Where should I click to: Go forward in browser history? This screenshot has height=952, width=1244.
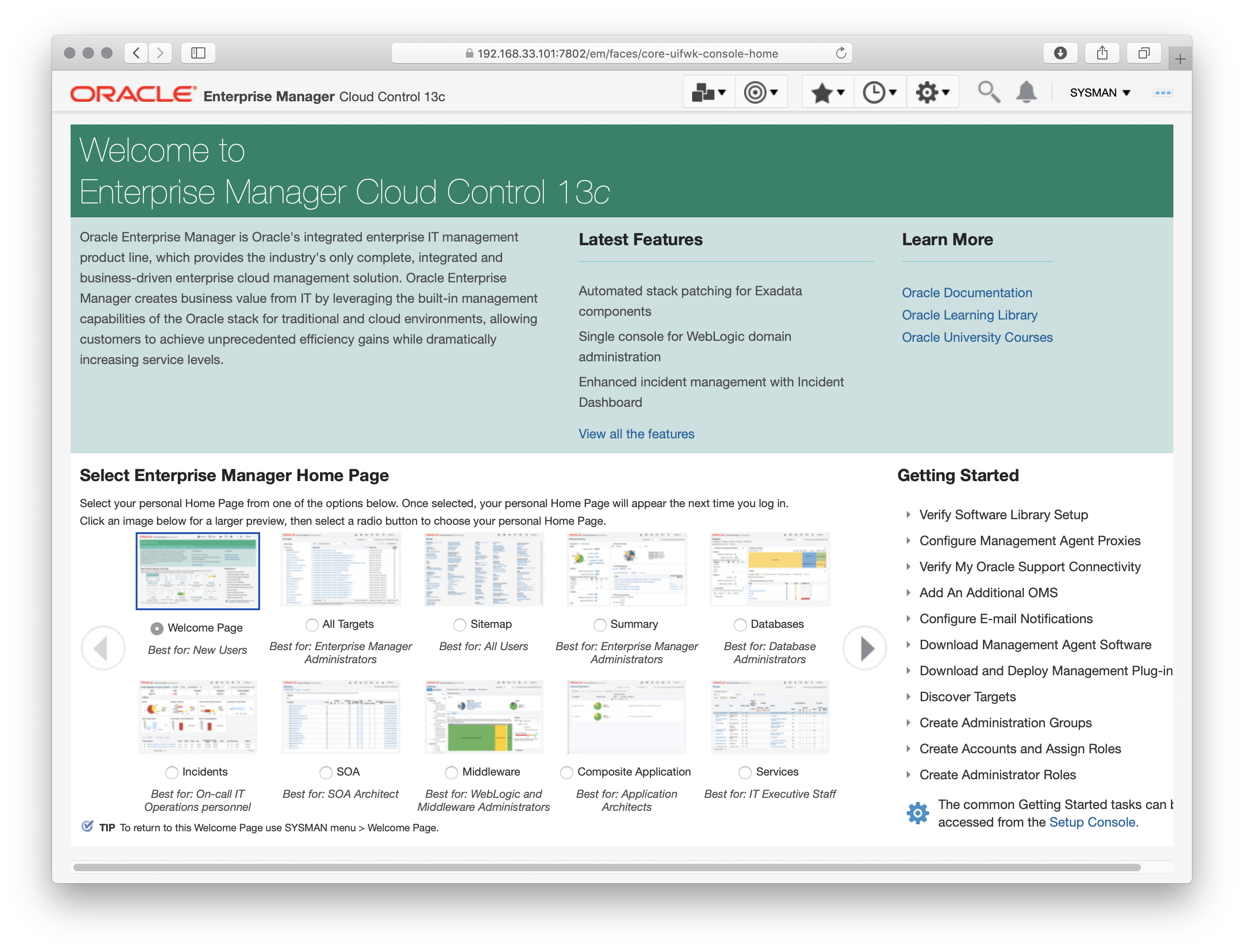160,53
